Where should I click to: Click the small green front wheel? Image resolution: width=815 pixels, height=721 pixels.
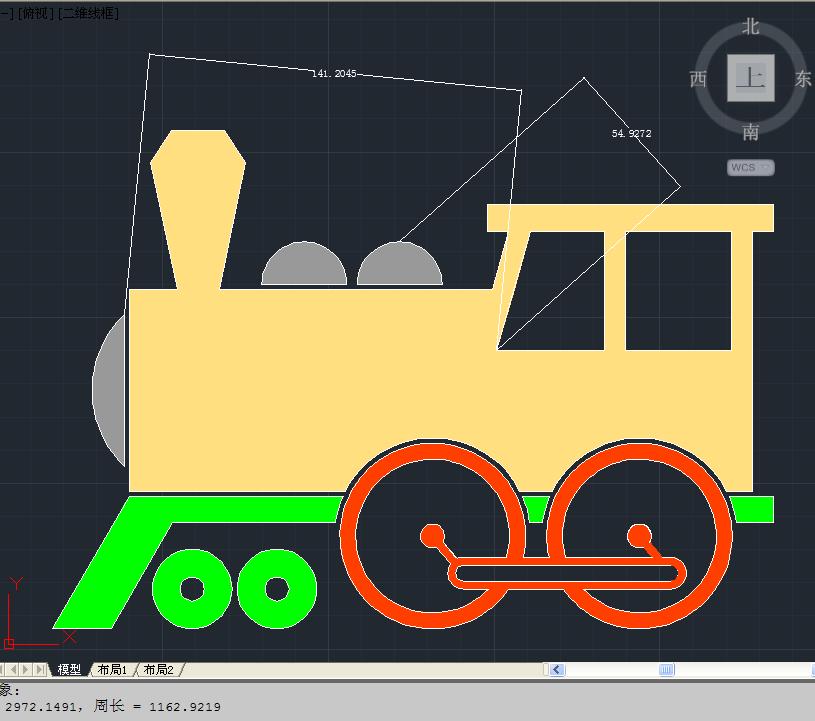pyautogui.click(x=192, y=587)
